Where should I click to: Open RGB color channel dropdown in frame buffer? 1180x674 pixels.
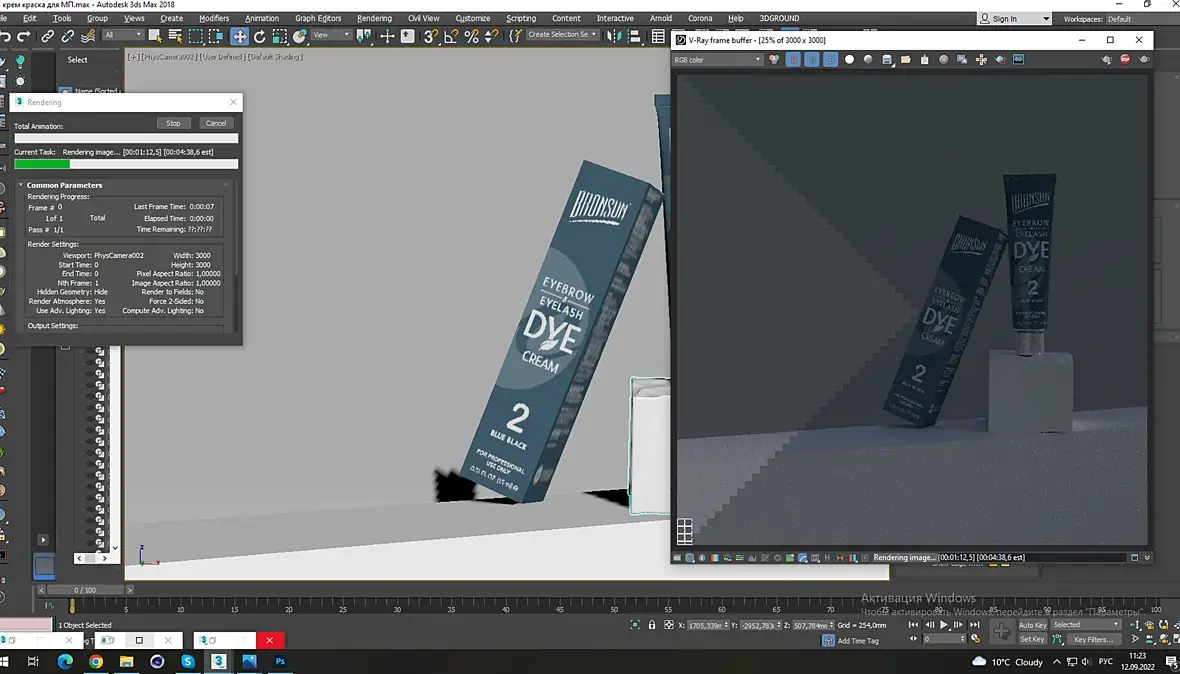click(718, 59)
